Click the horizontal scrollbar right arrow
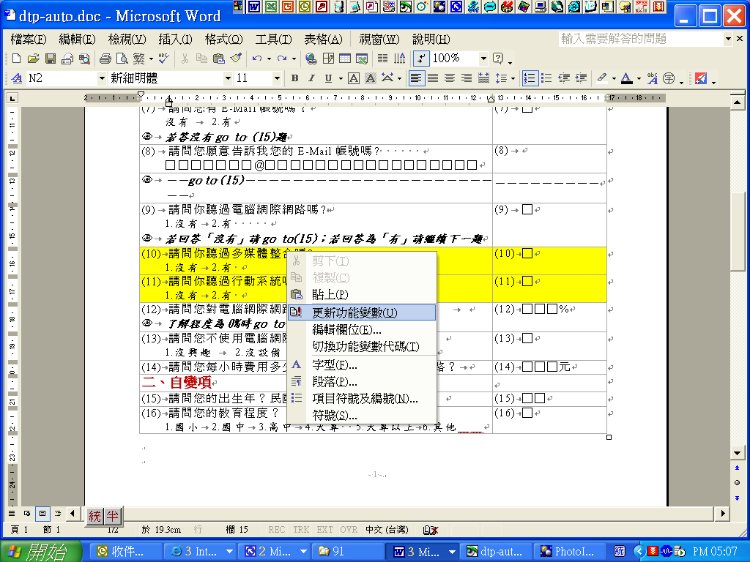The width and height of the screenshot is (750, 562). click(723, 513)
